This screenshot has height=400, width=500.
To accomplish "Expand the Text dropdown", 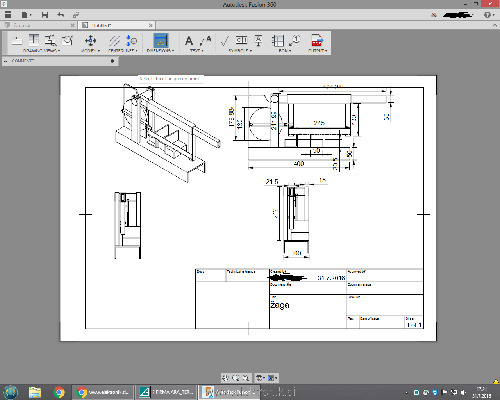I will (196, 51).
